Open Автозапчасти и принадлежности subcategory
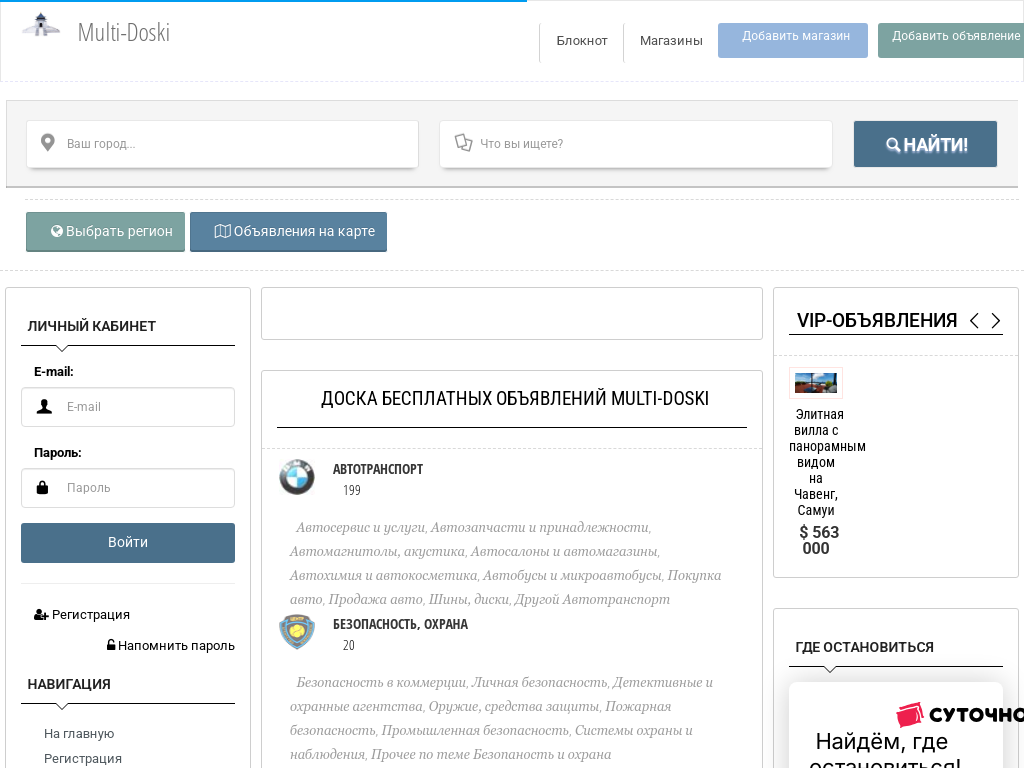The width and height of the screenshot is (1024, 768). point(539,527)
